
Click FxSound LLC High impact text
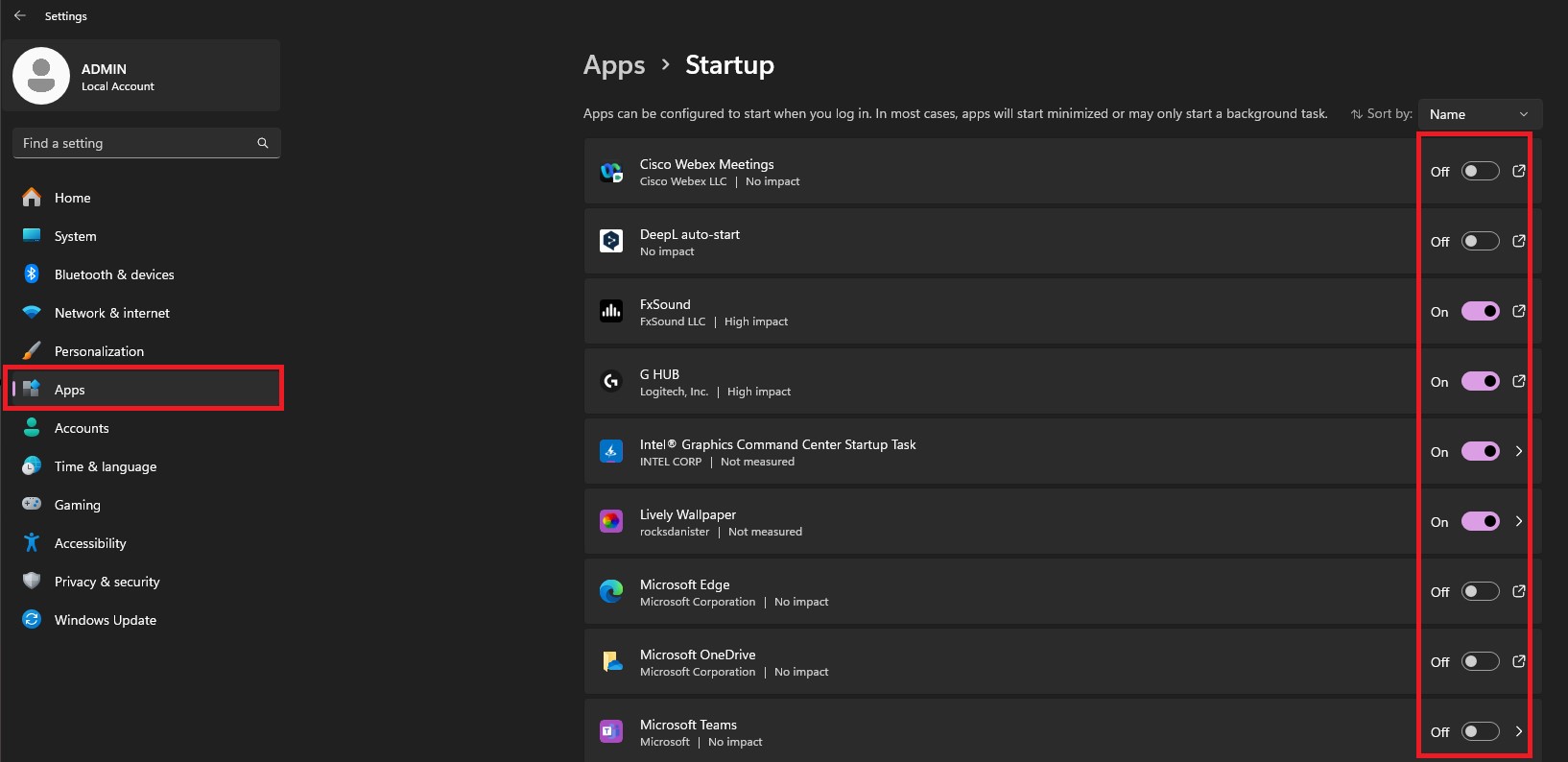(x=714, y=321)
